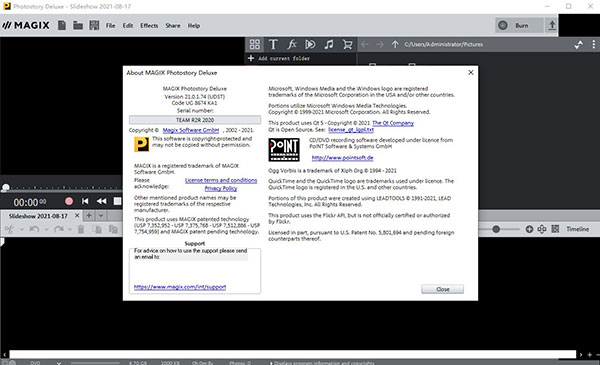Click the fit-to-view arrows icon
Viewport: 600px width, 365px height.
point(542,229)
